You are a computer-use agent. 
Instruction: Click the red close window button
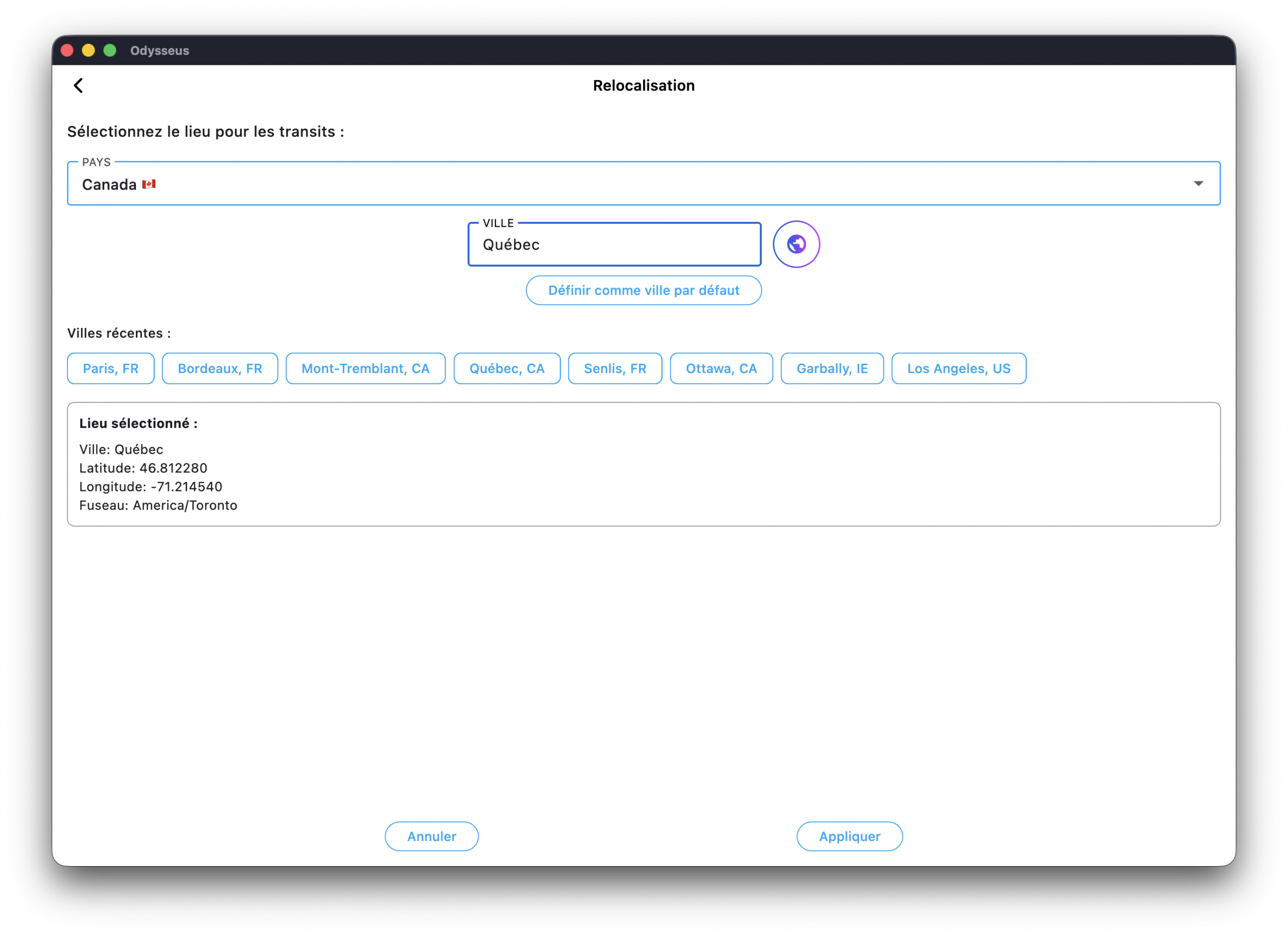point(67,50)
